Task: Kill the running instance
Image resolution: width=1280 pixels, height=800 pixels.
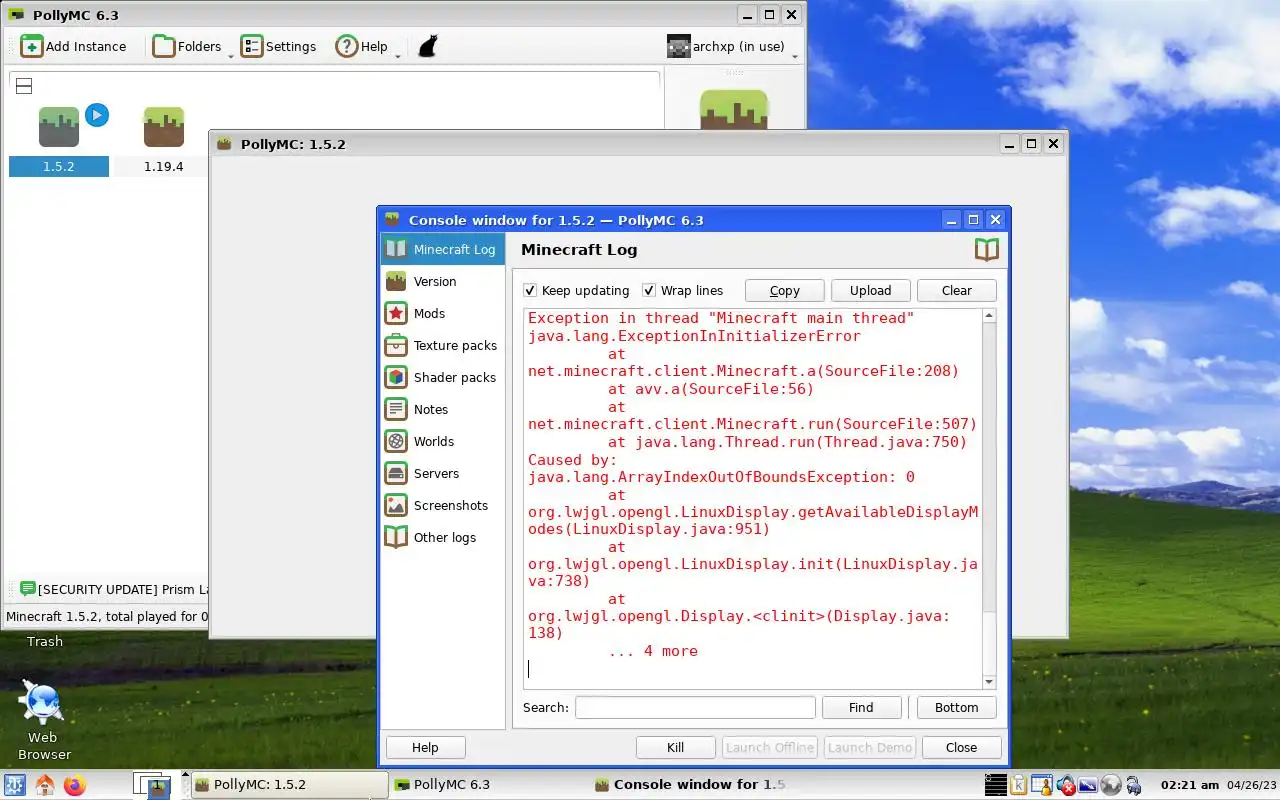Action: click(676, 747)
